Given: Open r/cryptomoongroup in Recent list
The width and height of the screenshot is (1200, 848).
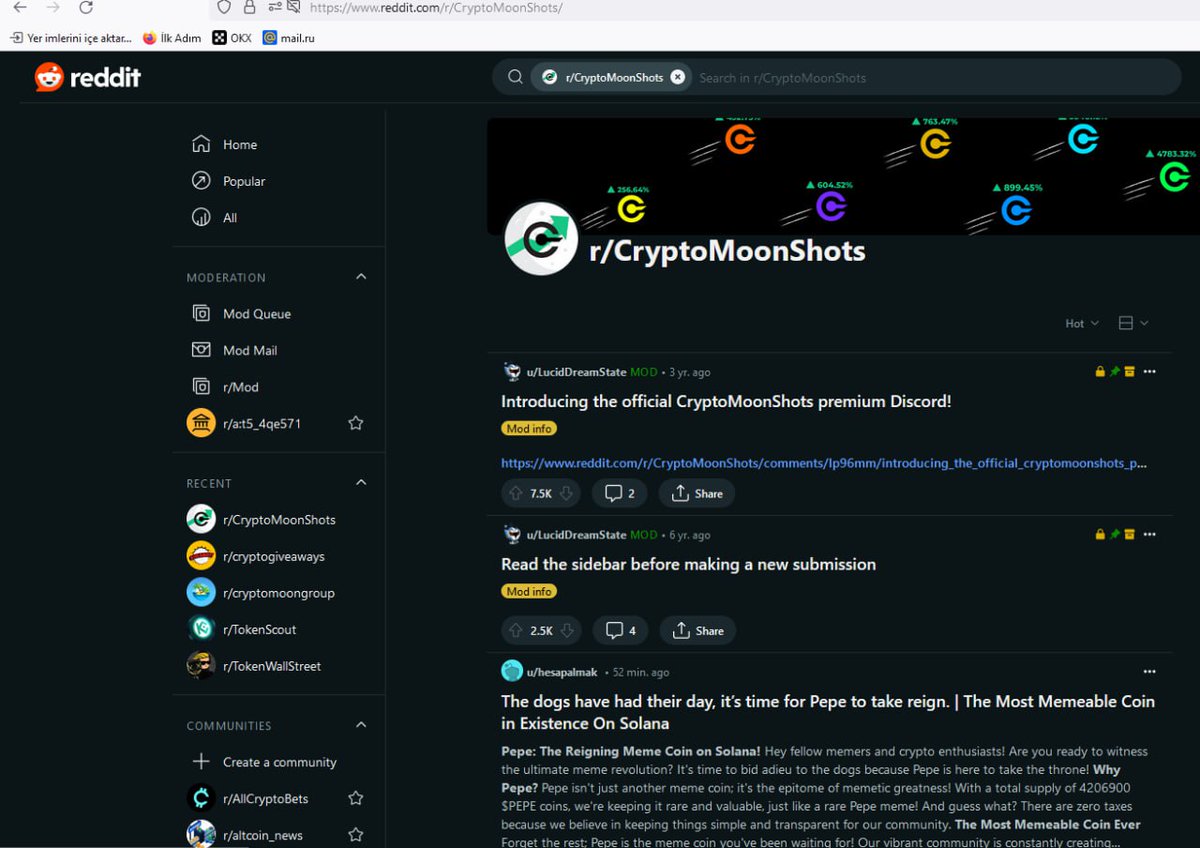Looking at the screenshot, I should click(x=279, y=593).
